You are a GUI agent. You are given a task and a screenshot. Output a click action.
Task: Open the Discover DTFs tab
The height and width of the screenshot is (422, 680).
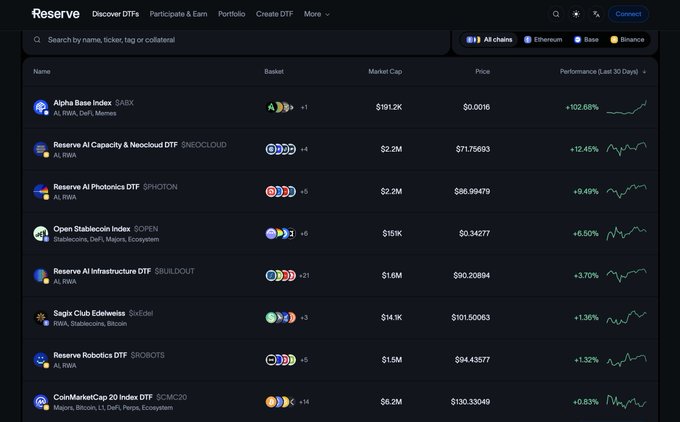pyautogui.click(x=115, y=14)
